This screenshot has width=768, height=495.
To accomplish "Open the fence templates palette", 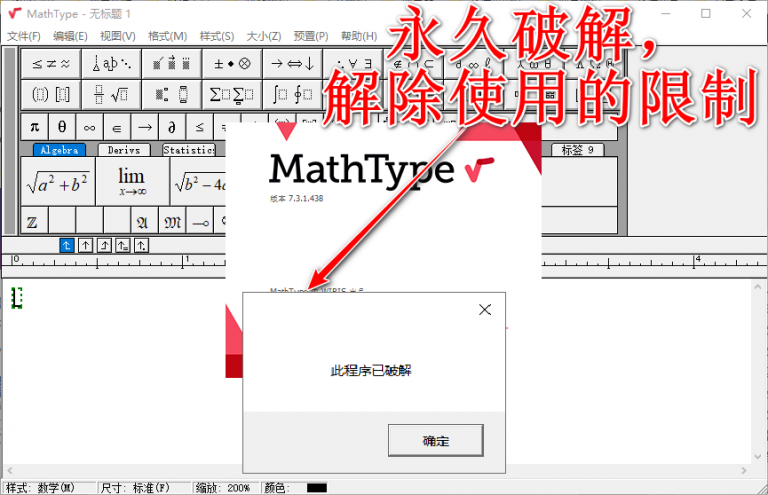I will (51, 94).
